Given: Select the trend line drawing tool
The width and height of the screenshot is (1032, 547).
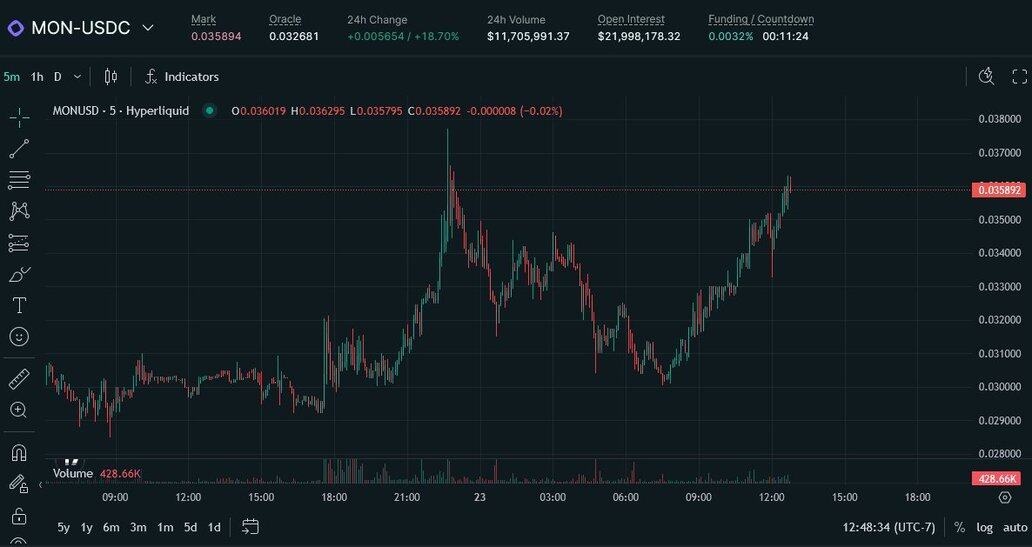Looking at the screenshot, I should [19, 149].
